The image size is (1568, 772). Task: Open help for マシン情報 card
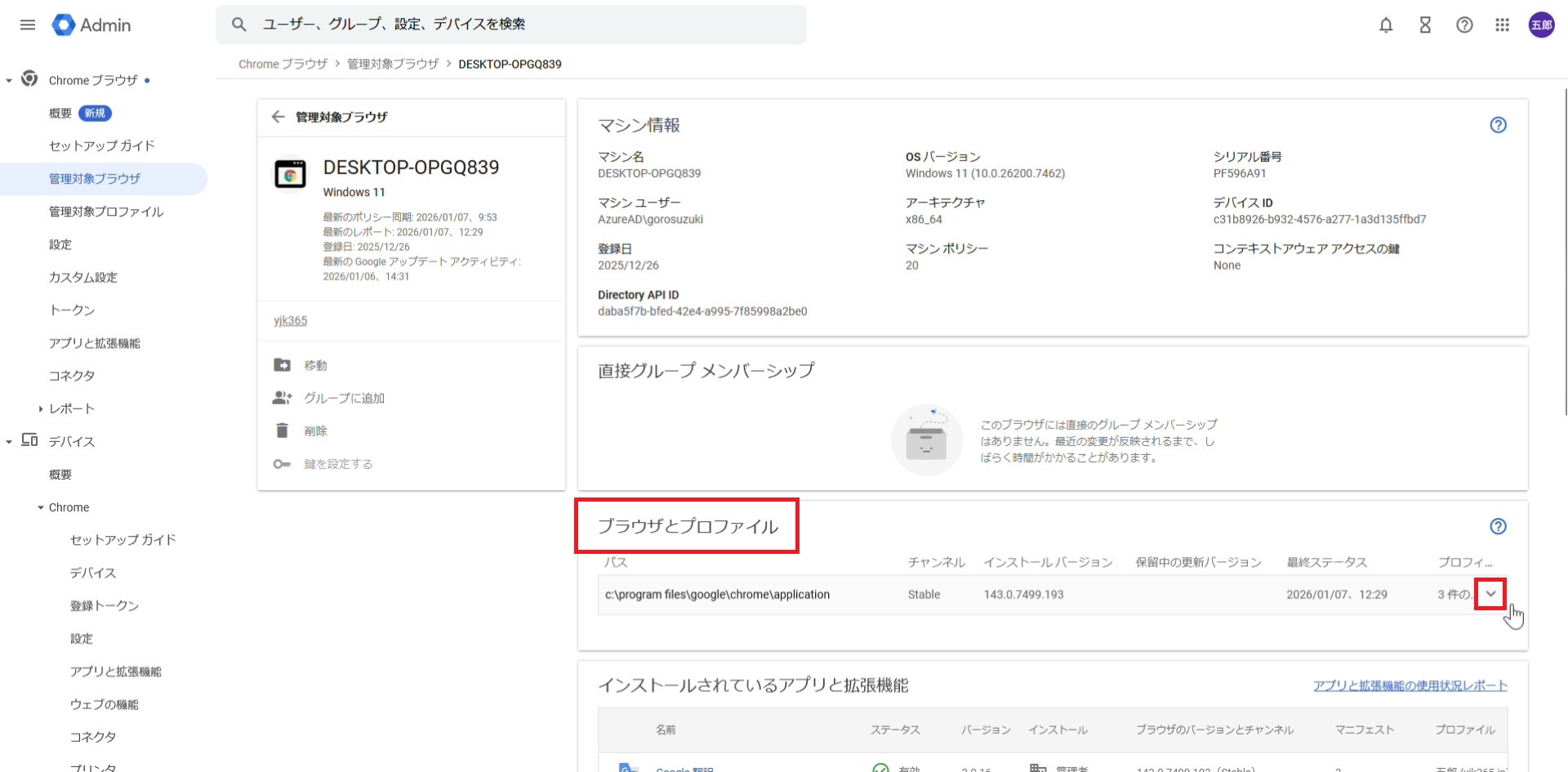[x=1498, y=125]
